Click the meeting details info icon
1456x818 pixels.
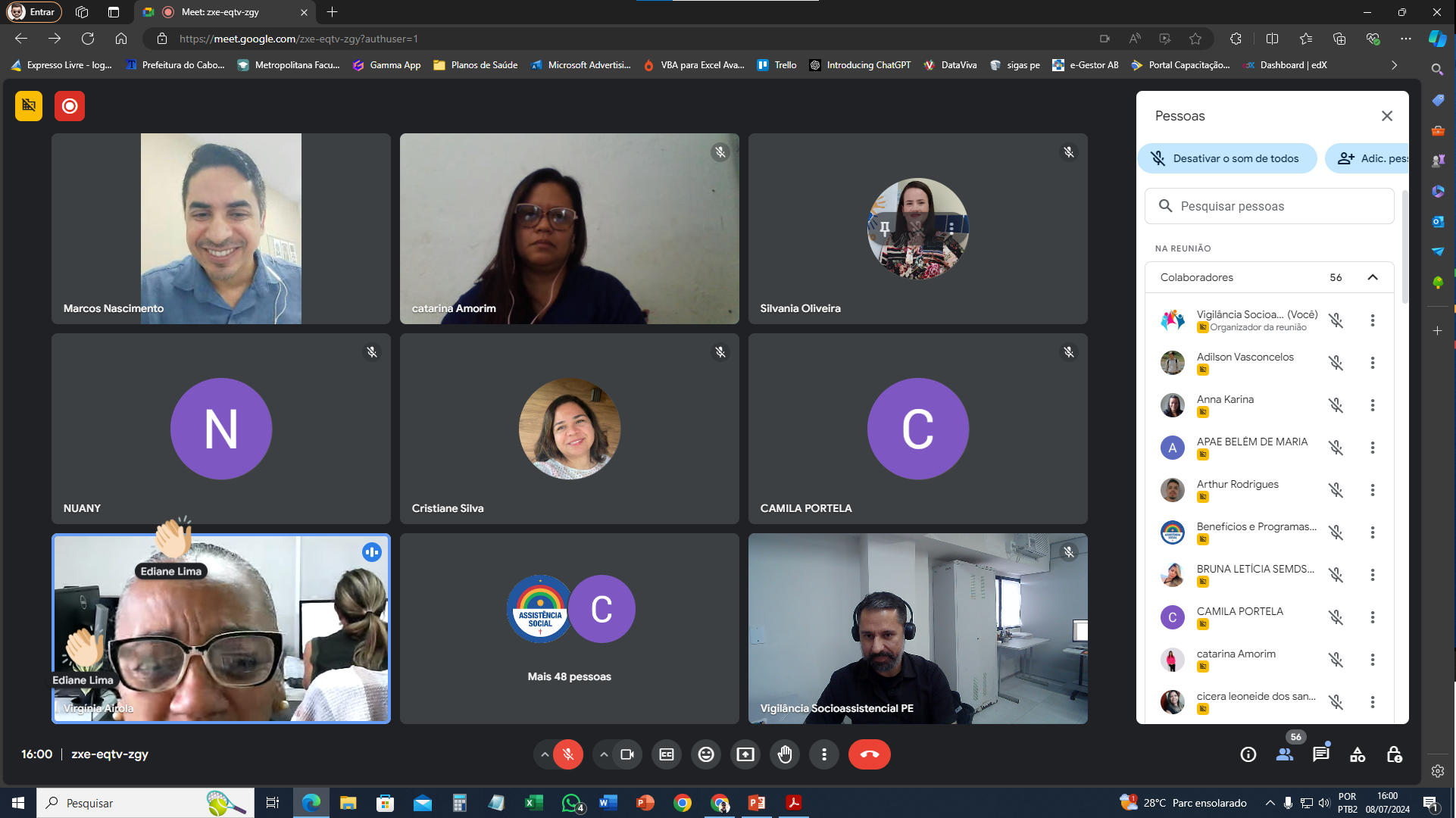point(1248,754)
